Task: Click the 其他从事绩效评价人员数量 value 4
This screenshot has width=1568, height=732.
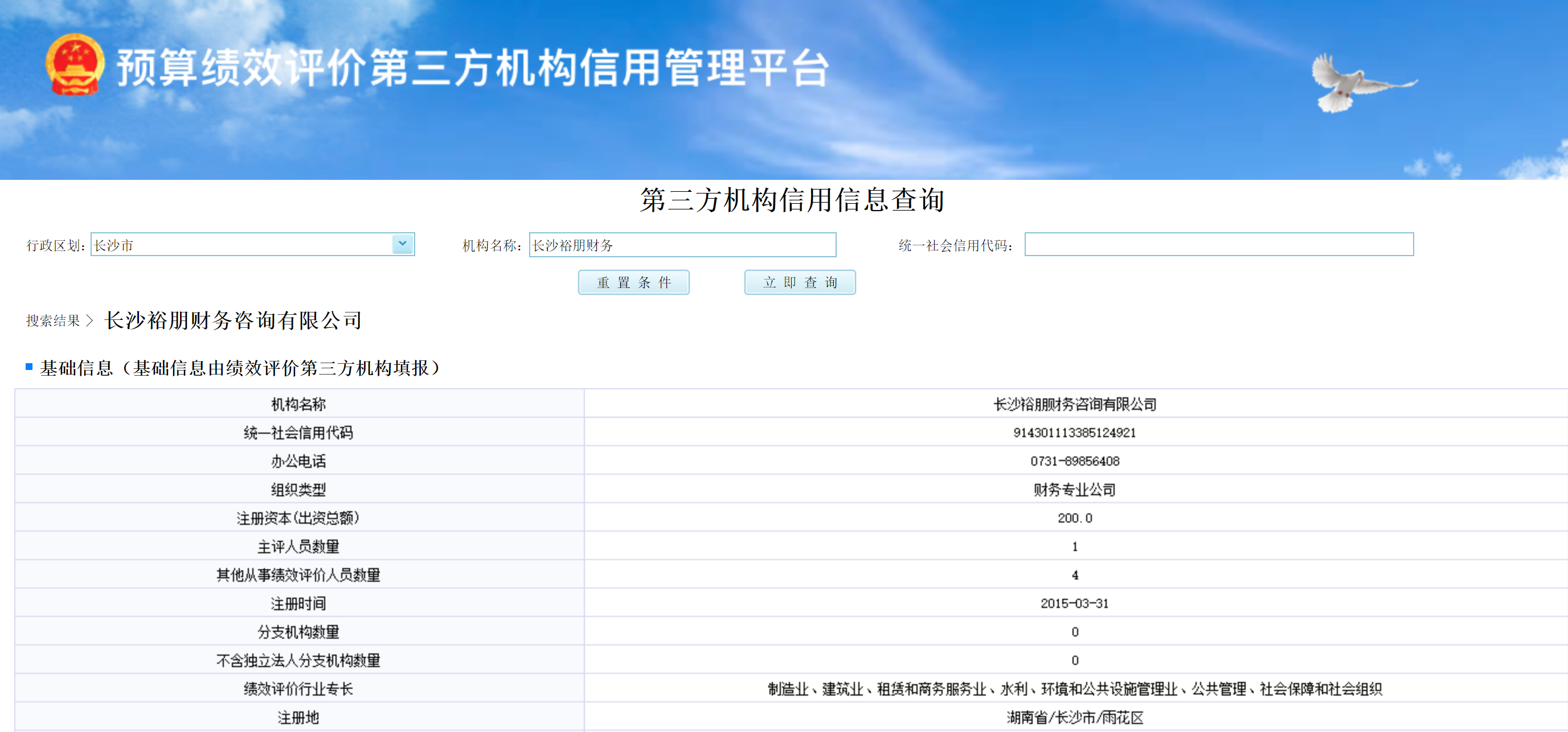Action: click(1074, 575)
